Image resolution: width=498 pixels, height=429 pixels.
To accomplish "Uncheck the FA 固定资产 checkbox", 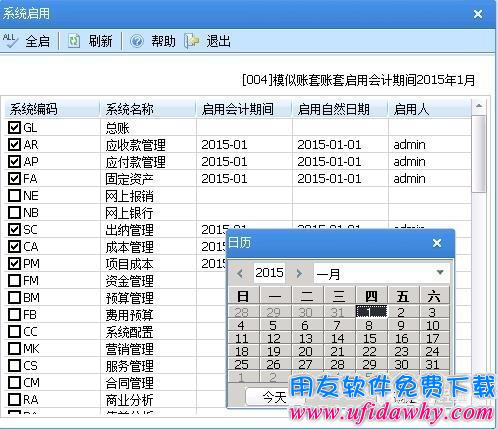I will (x=14, y=178).
